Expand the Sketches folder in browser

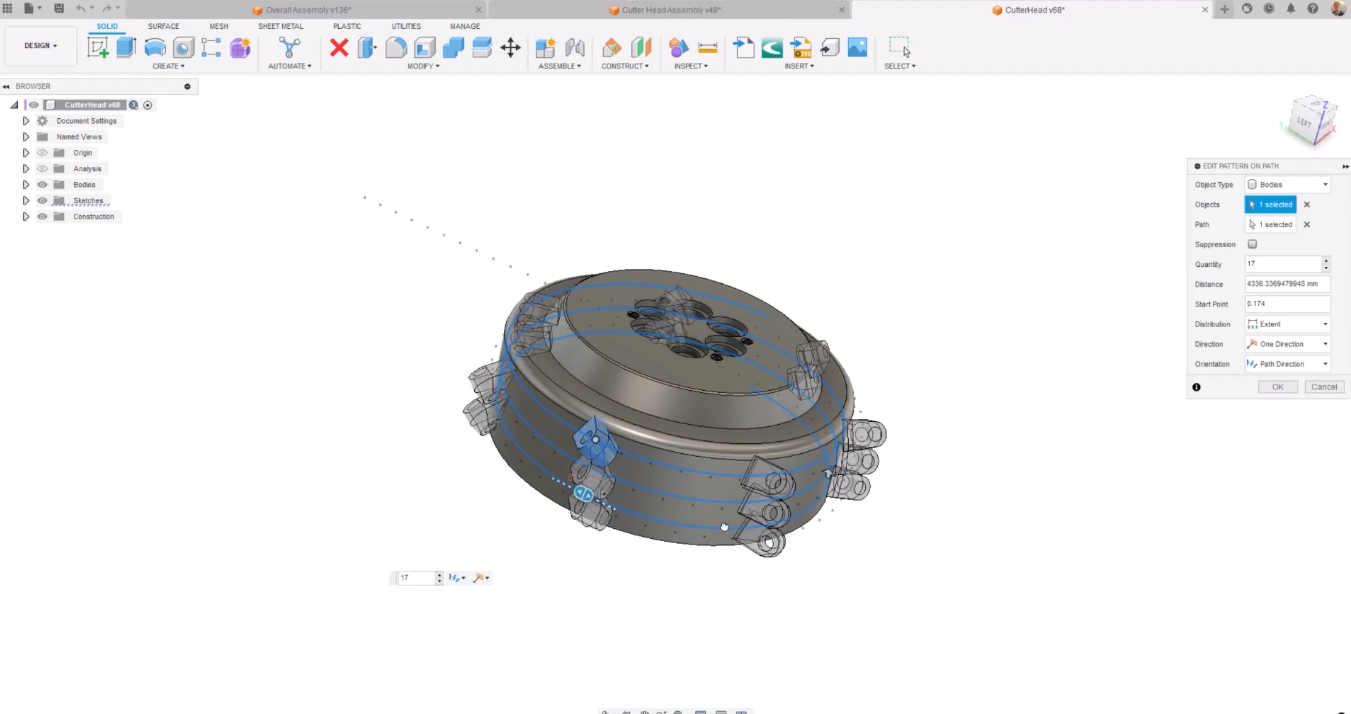point(26,201)
